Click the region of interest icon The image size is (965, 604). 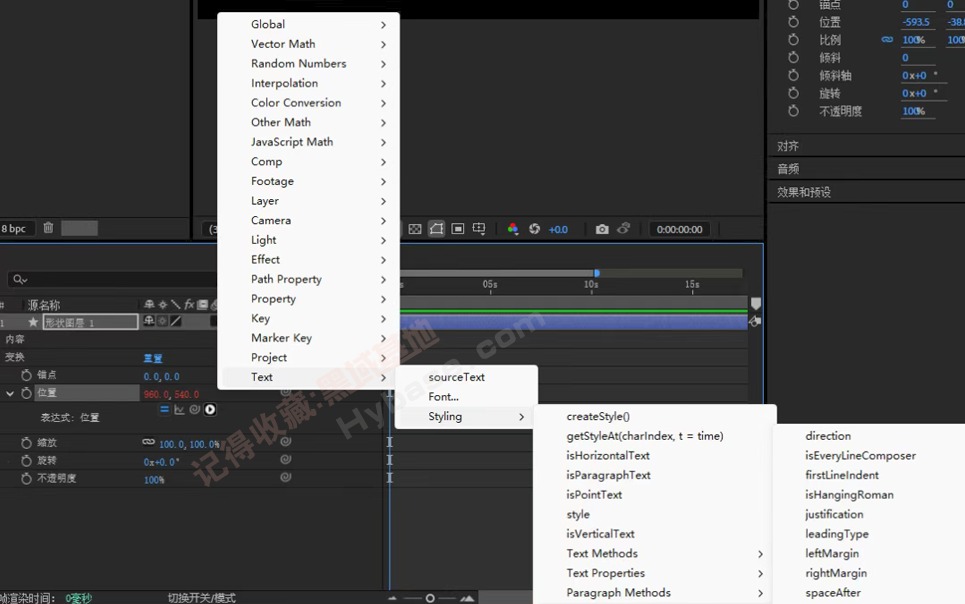point(457,229)
